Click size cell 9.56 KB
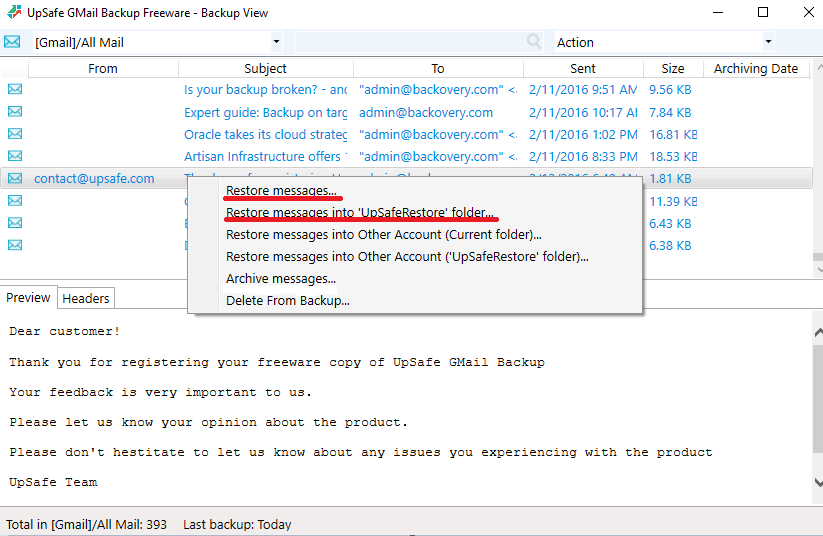 pyautogui.click(x=670, y=90)
